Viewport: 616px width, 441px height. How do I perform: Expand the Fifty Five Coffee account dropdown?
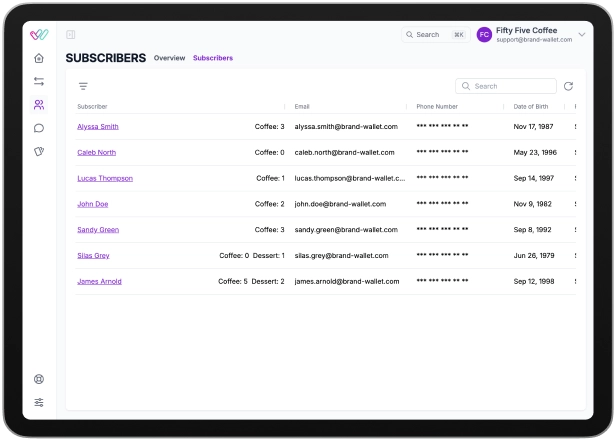click(x=581, y=34)
